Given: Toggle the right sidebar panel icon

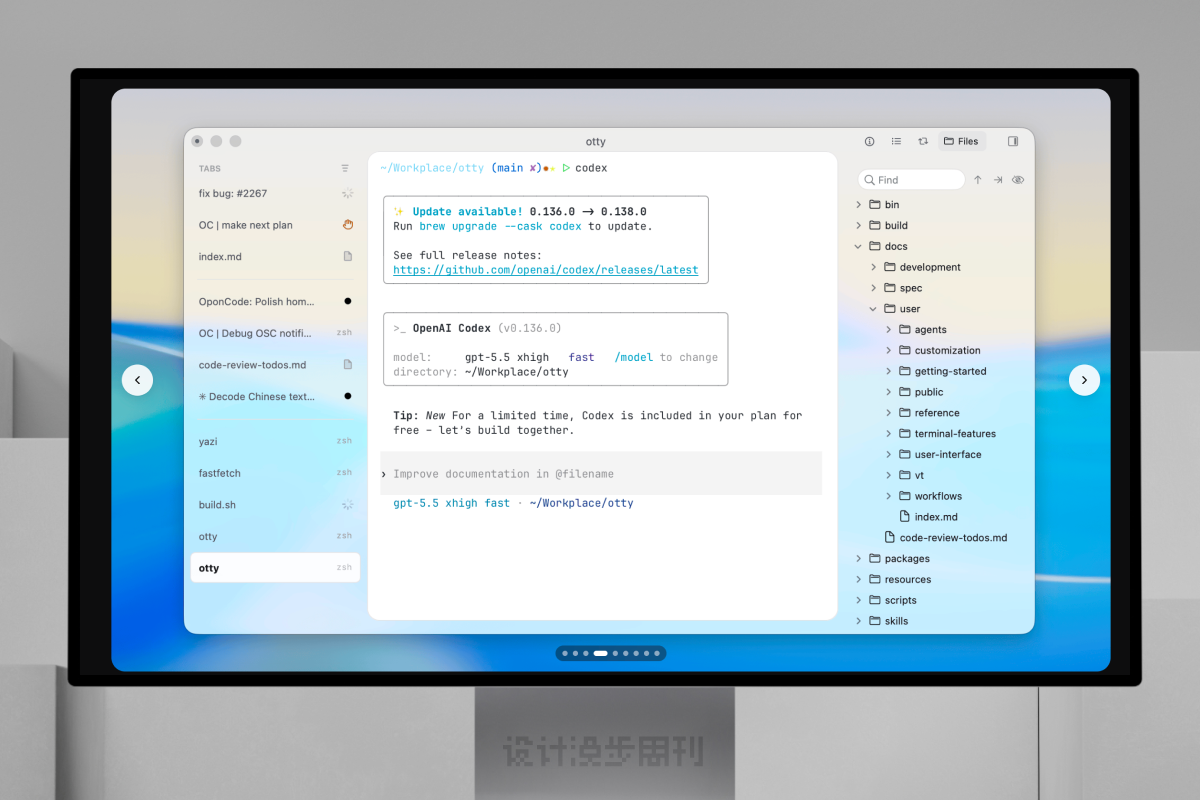Looking at the screenshot, I should [1013, 141].
